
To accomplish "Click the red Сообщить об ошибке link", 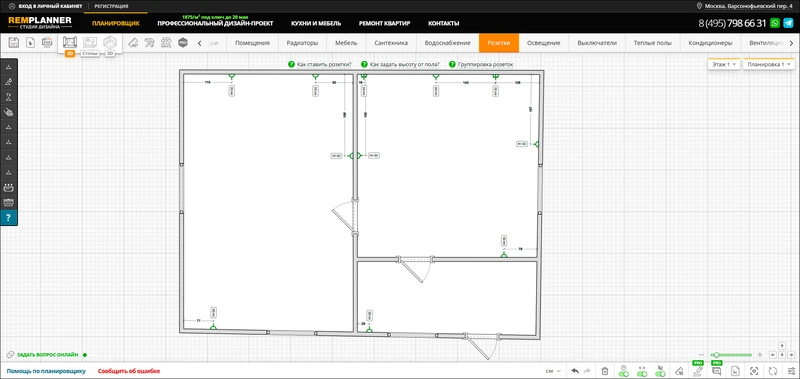I will 129,371.
